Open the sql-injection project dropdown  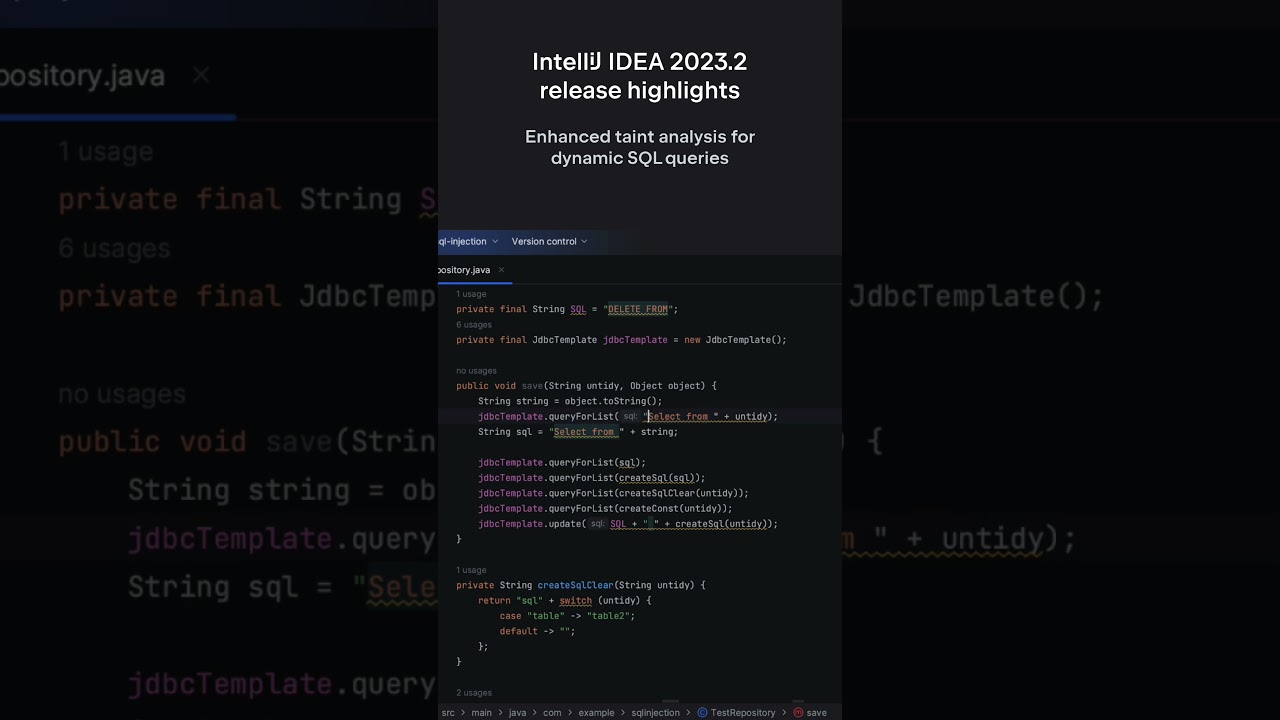pos(468,241)
